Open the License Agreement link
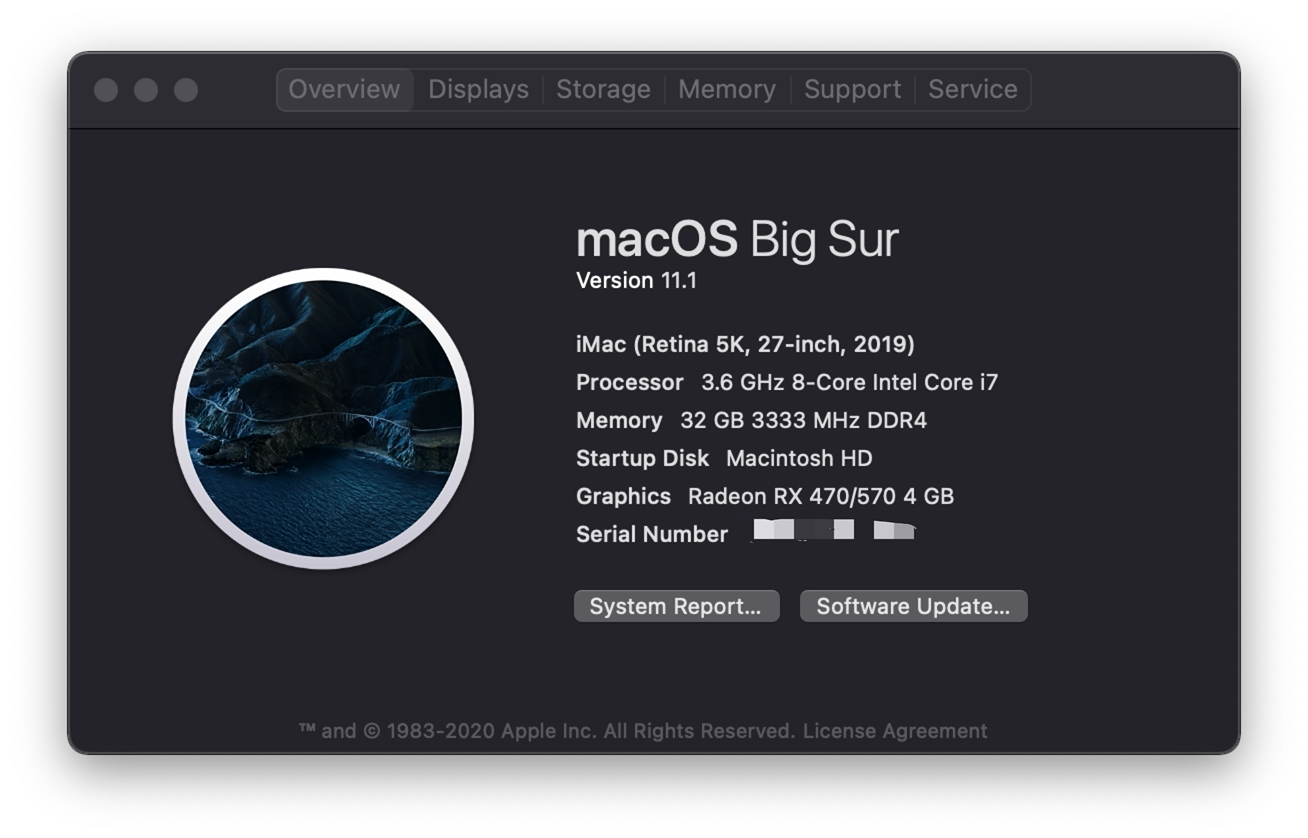 click(x=895, y=731)
